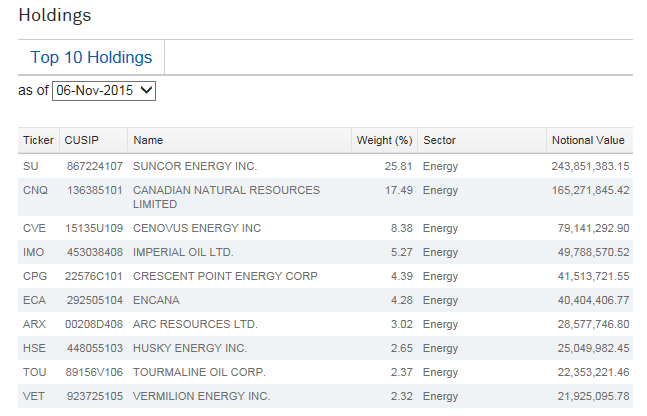Click the weight value 4.28
Screen dimensions: 647x416
[402, 300]
